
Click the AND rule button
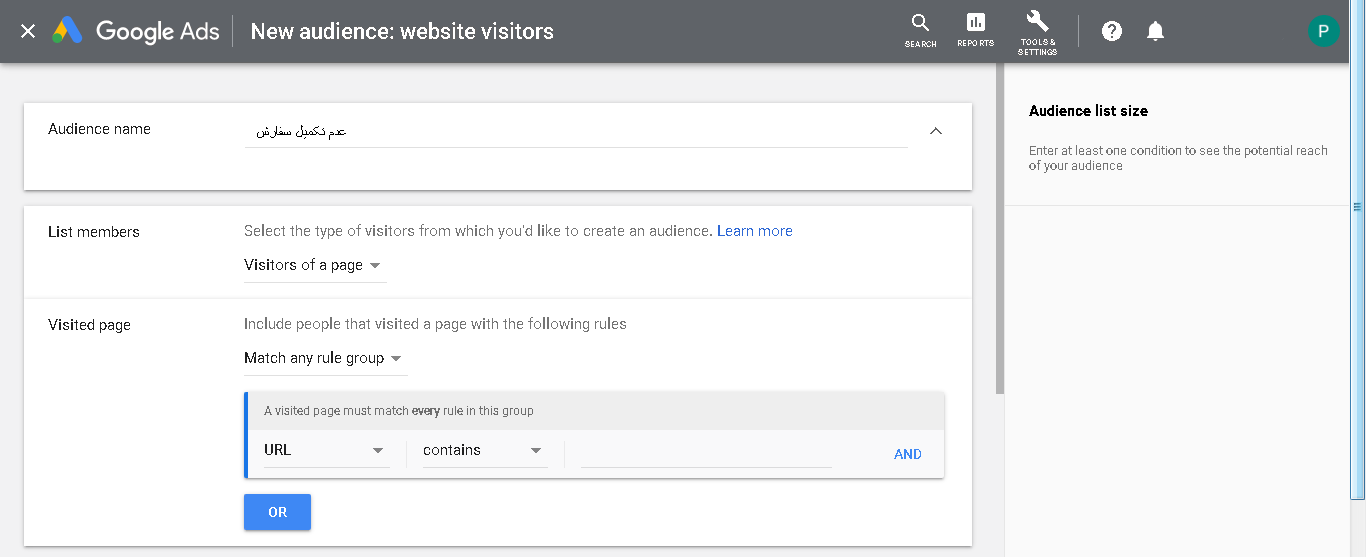point(908,454)
